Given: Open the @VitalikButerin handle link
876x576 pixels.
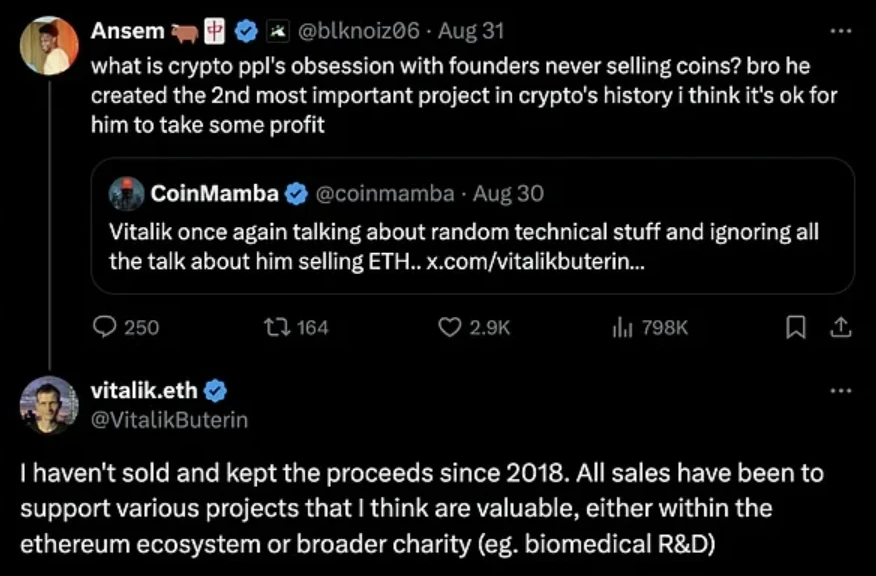Looking at the screenshot, I should (169, 420).
